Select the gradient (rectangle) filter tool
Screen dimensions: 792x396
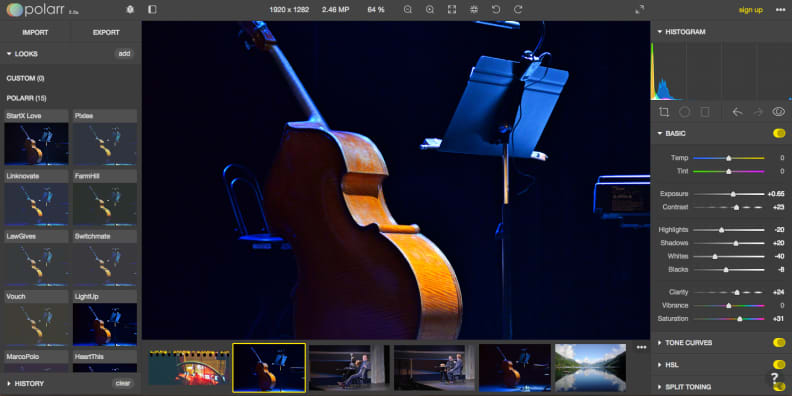click(x=705, y=112)
